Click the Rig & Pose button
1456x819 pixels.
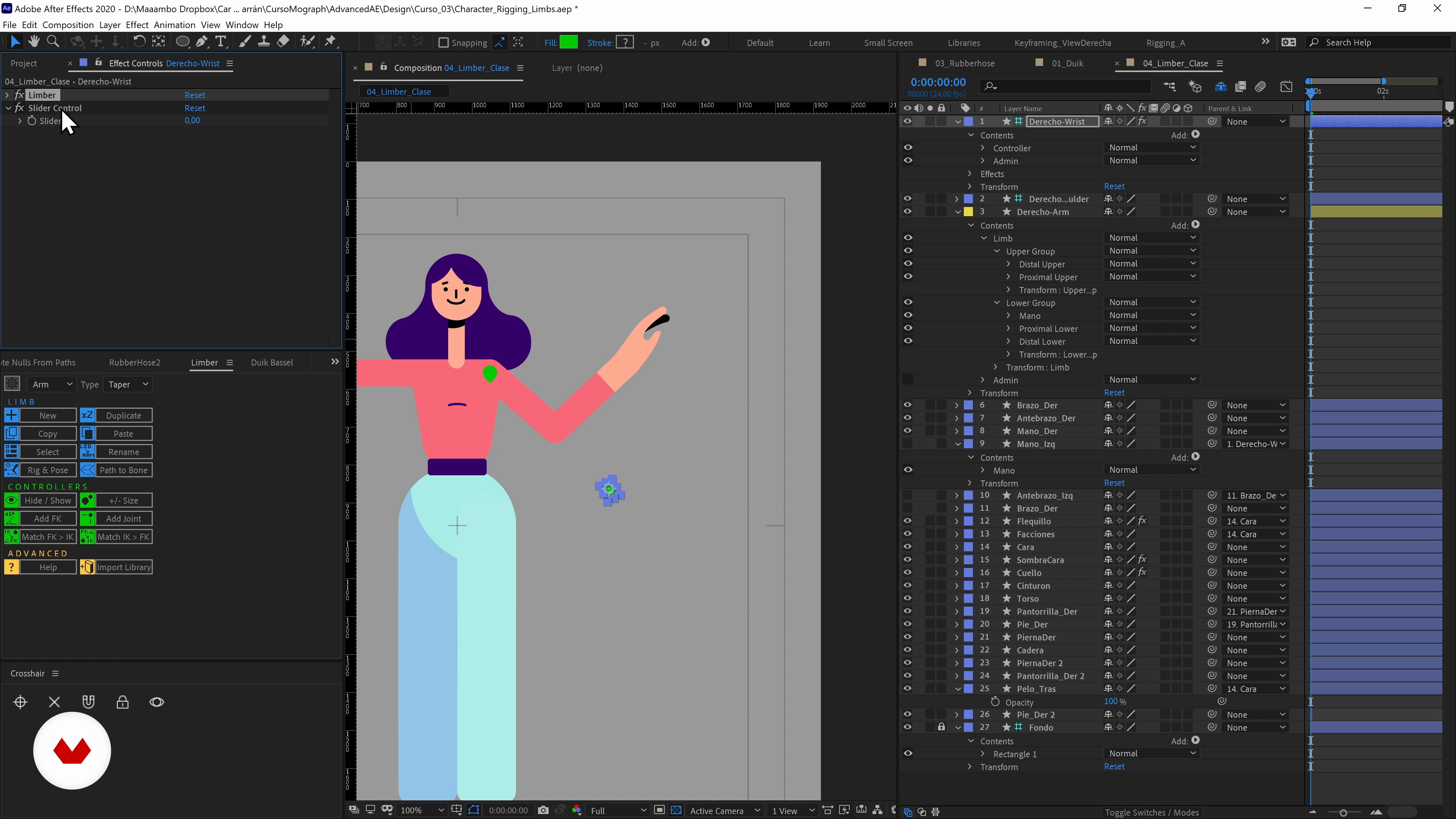(47, 470)
